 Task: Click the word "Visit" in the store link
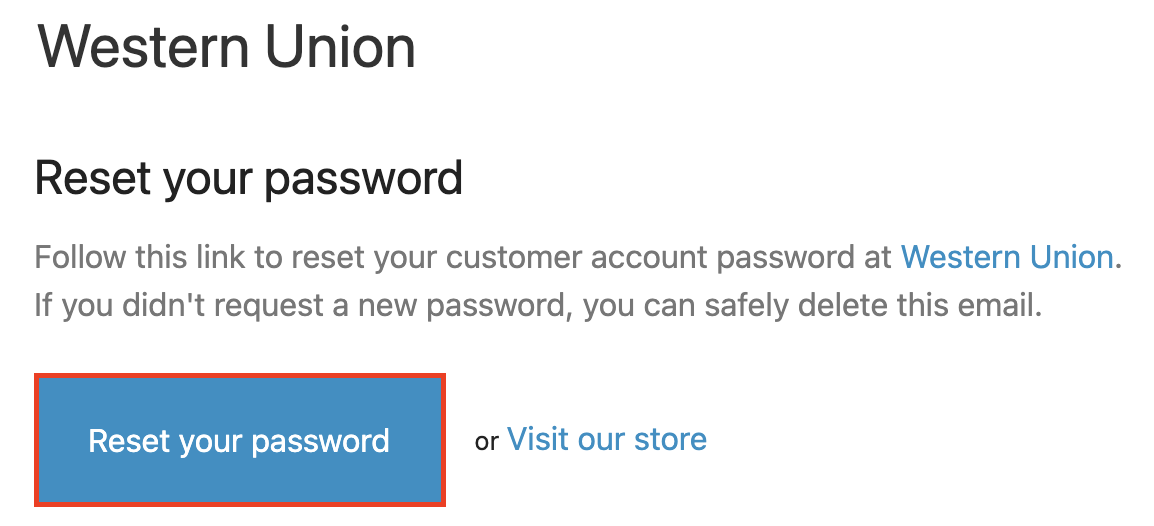coord(541,439)
